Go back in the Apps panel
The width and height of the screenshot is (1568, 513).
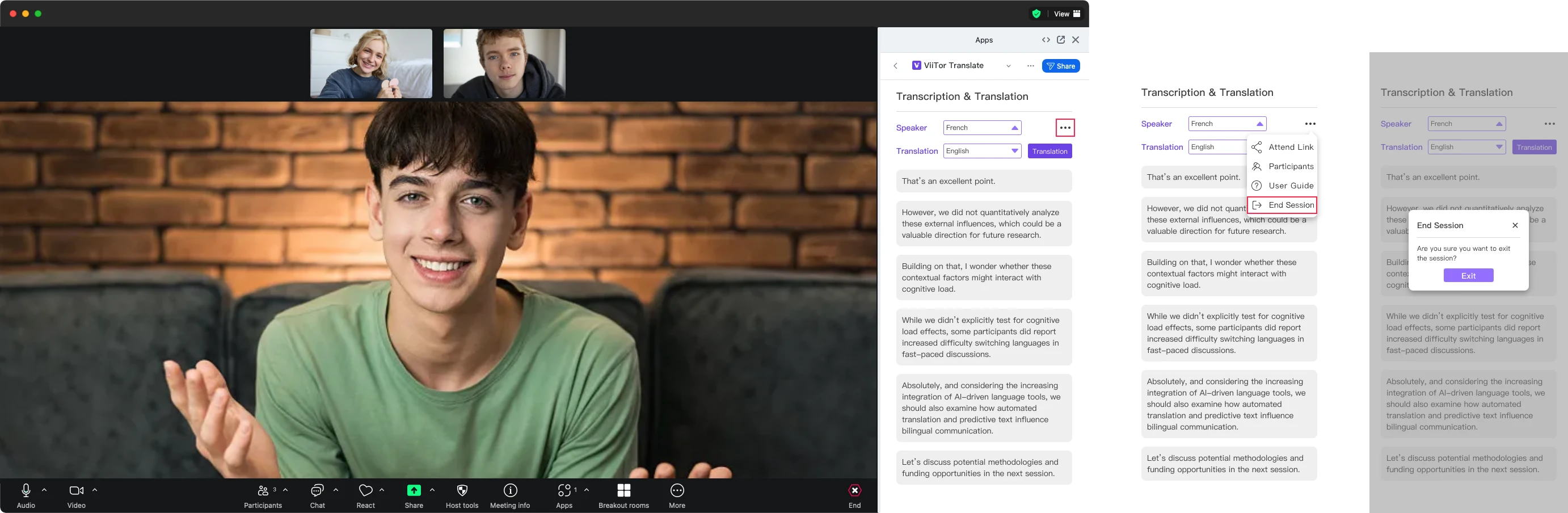[x=895, y=66]
